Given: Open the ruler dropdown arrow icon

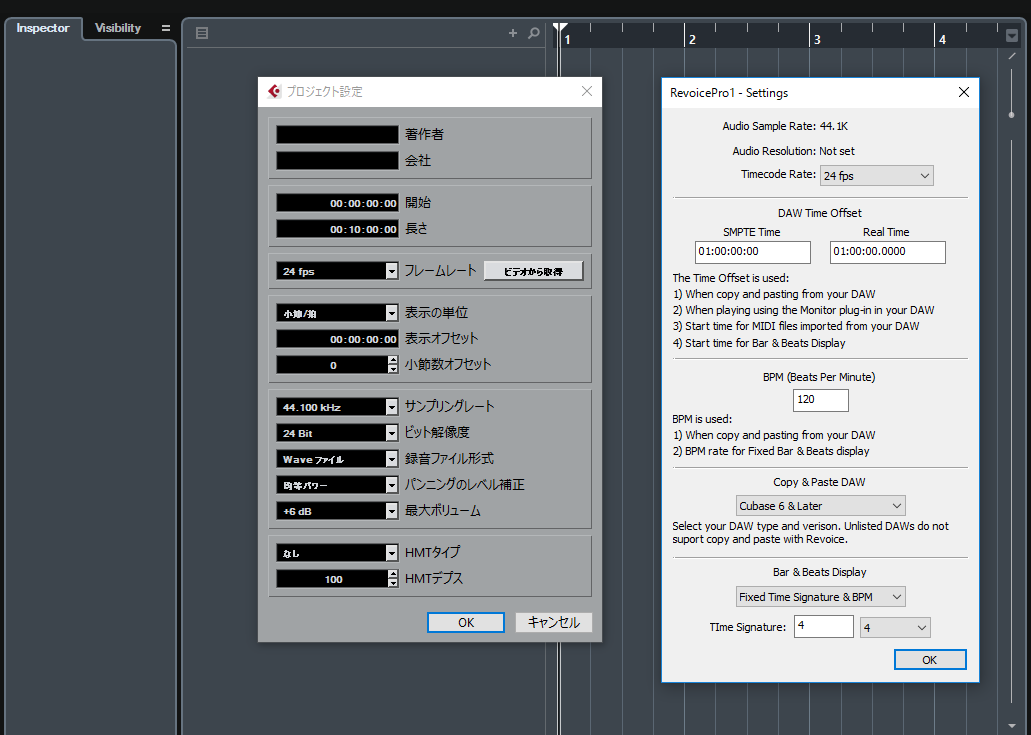Looking at the screenshot, I should [1012, 36].
